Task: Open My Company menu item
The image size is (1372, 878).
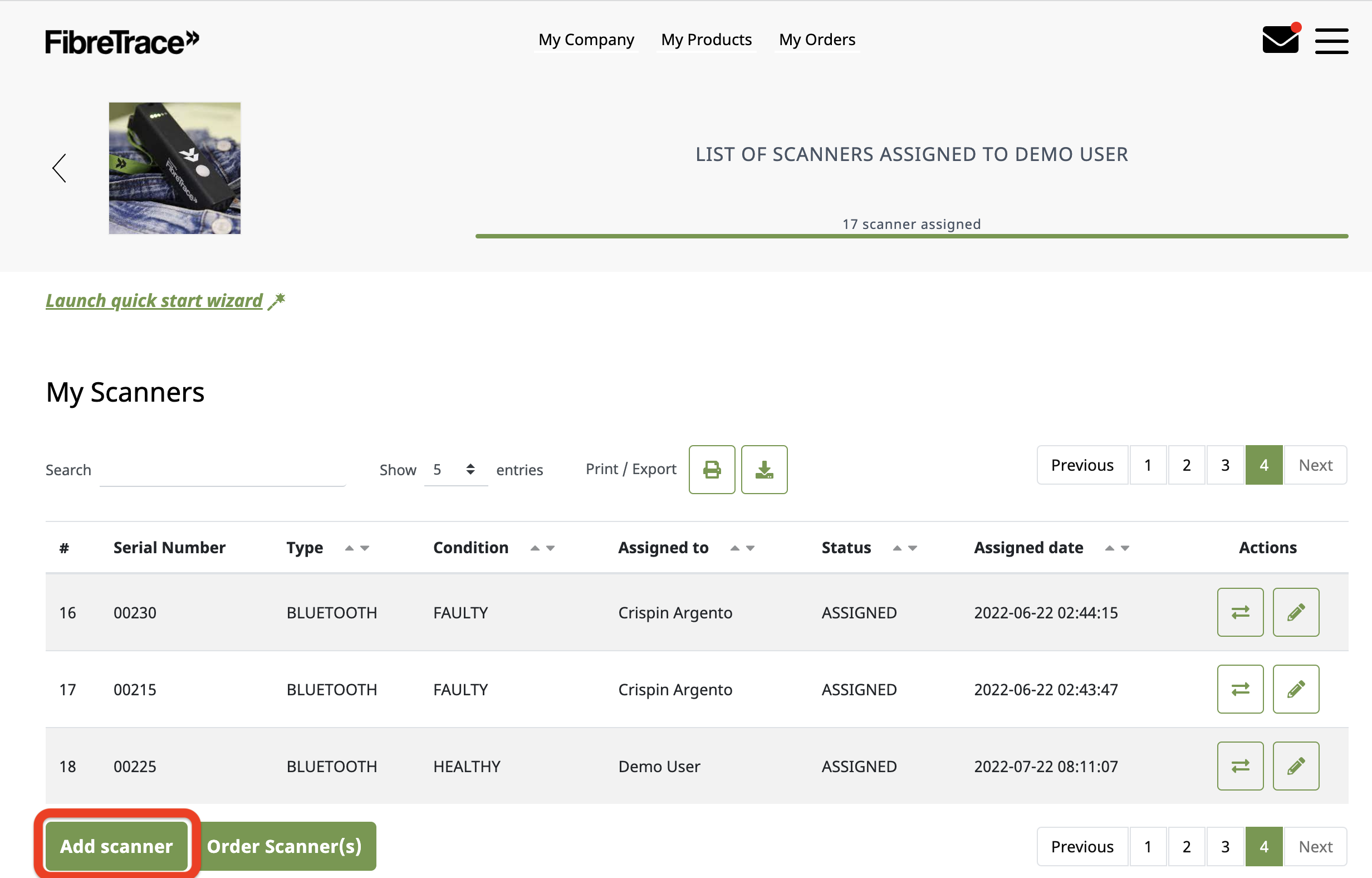Action: coord(586,40)
